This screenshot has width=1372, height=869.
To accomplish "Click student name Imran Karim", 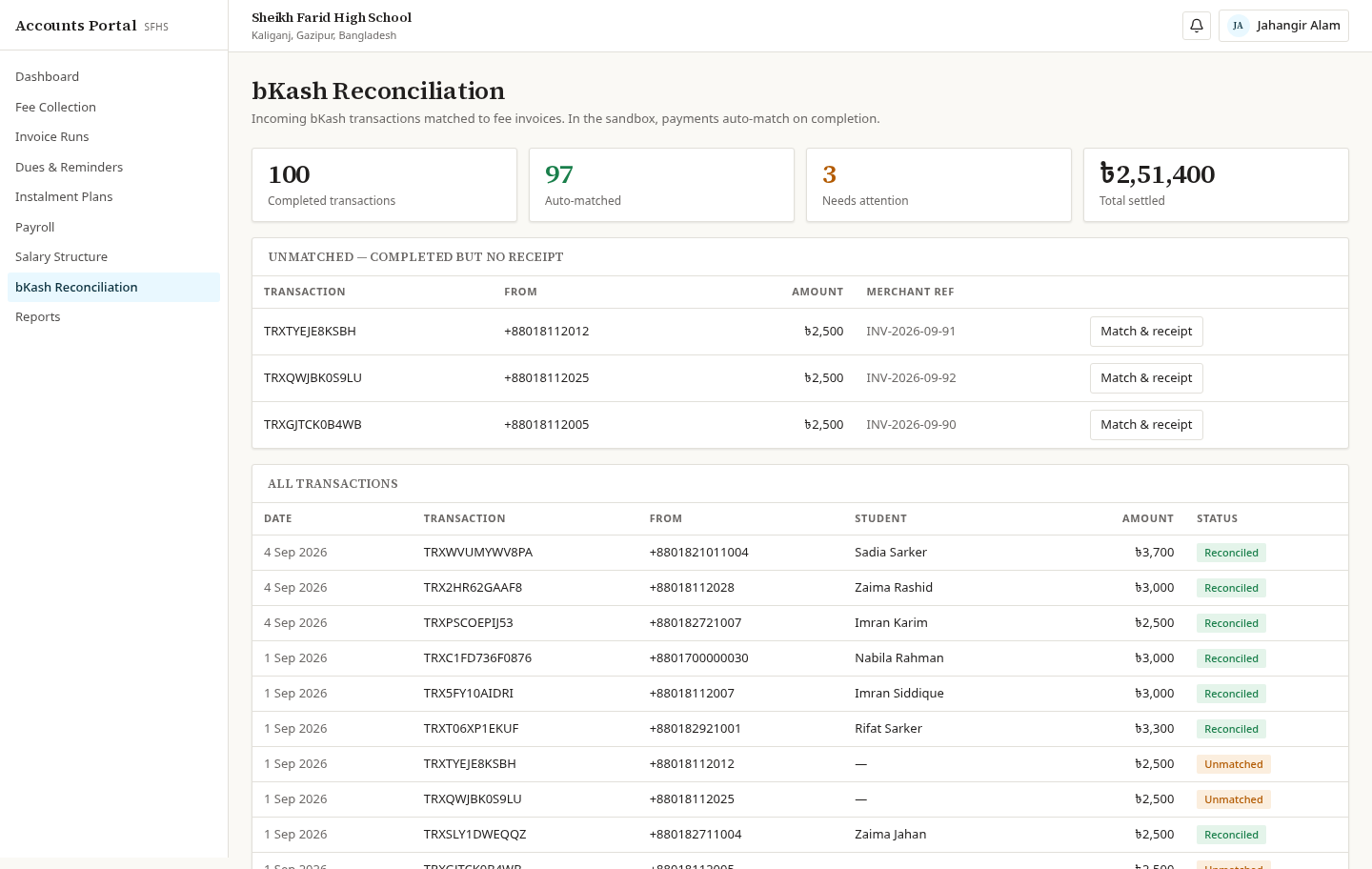I will tap(891, 623).
